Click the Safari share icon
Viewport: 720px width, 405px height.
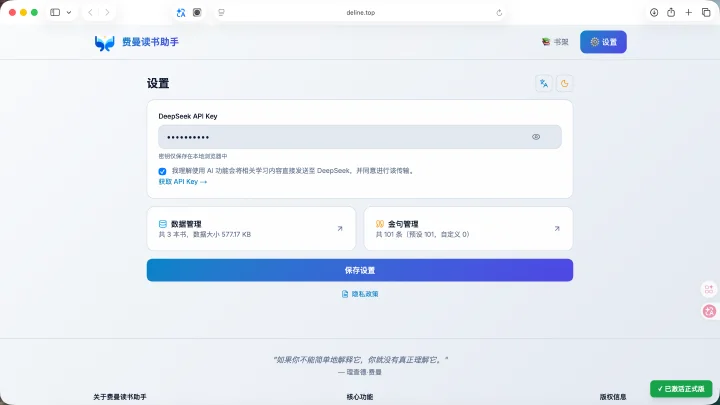coord(671,12)
